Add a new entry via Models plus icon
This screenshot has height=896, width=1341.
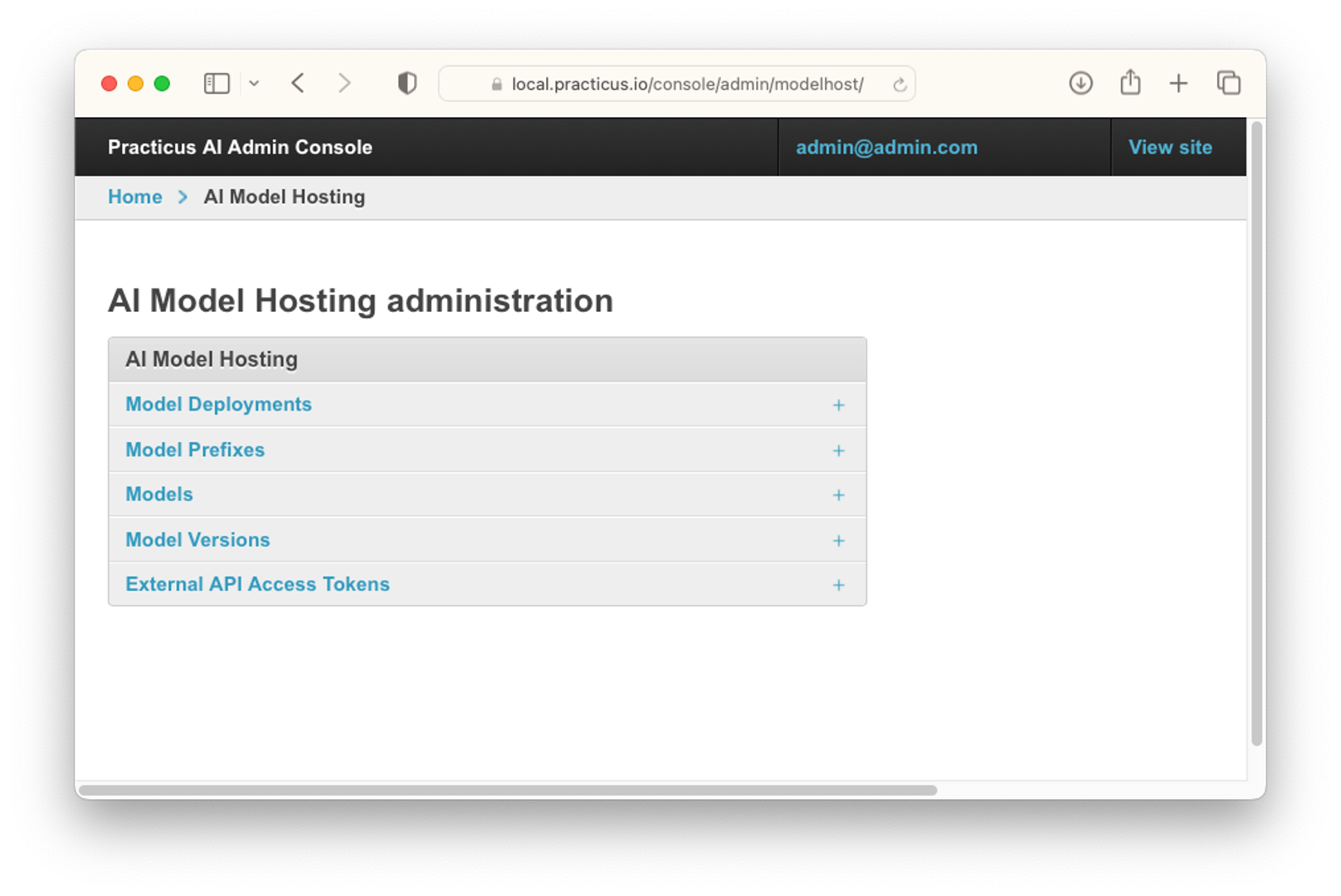pos(838,495)
